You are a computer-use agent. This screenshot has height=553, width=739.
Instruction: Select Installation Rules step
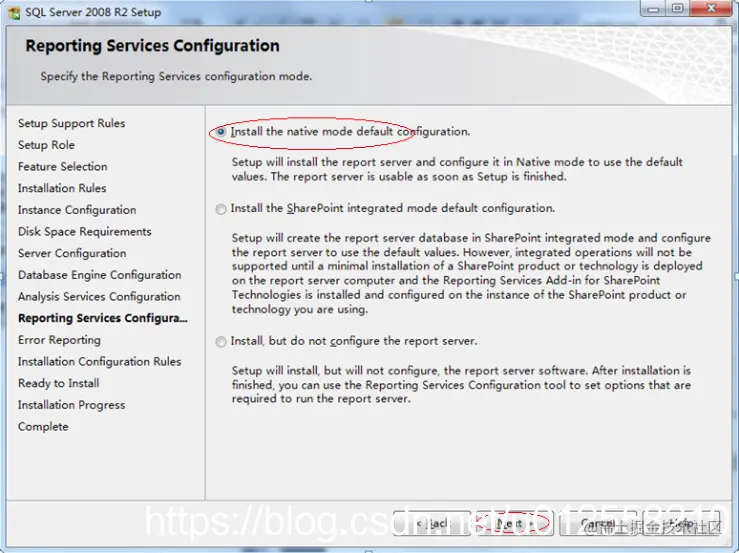pos(62,188)
